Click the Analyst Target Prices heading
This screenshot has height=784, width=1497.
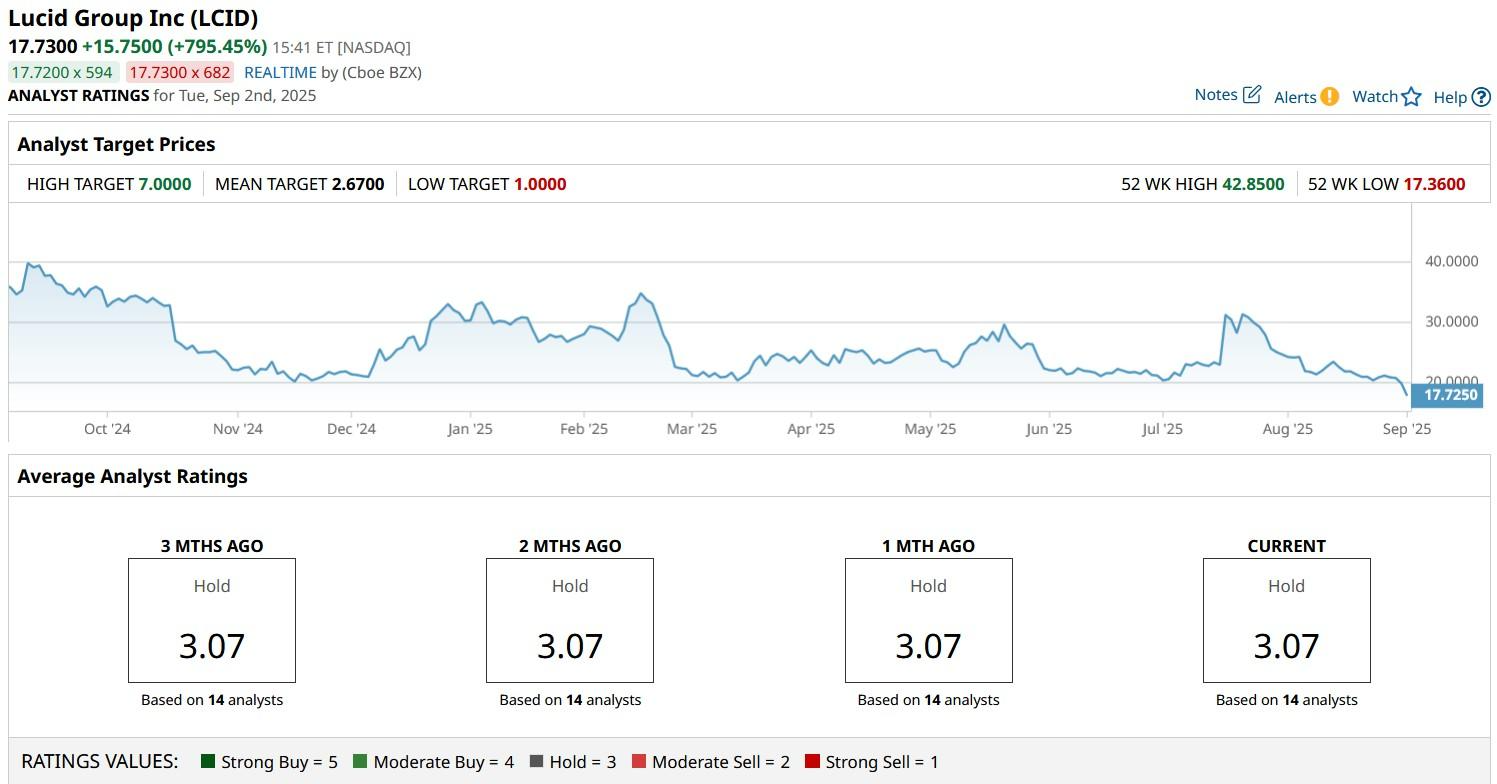pos(116,144)
